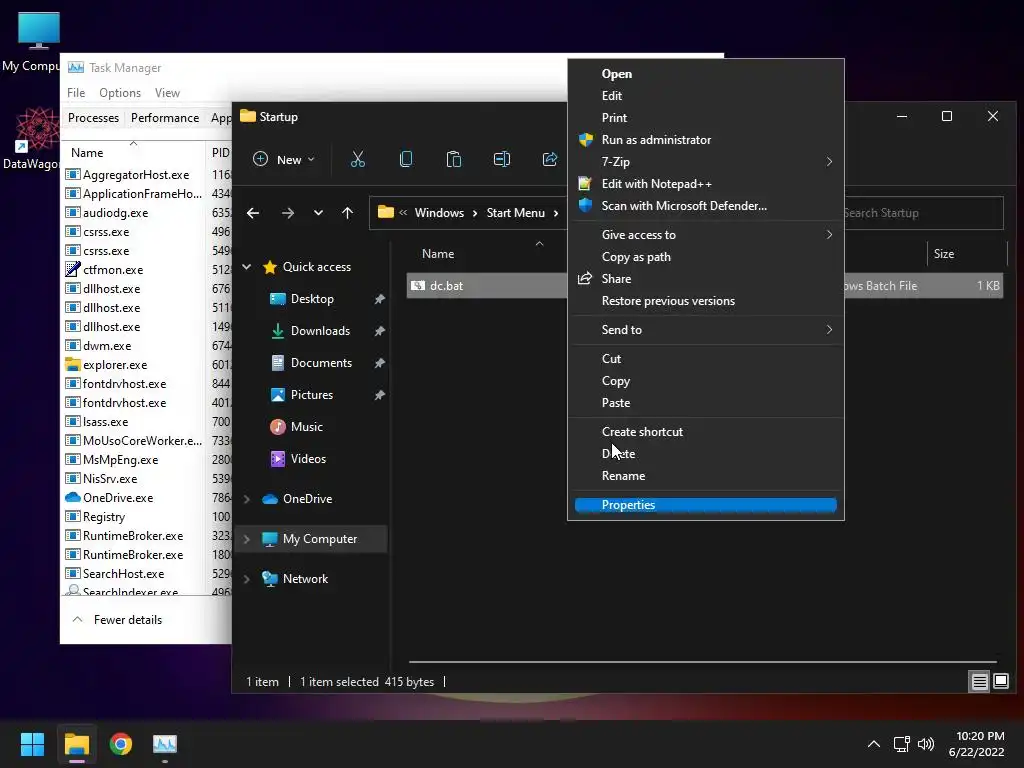The height and width of the screenshot is (768, 1024).
Task: Sort by Size column in Explorer
Action: click(x=944, y=254)
